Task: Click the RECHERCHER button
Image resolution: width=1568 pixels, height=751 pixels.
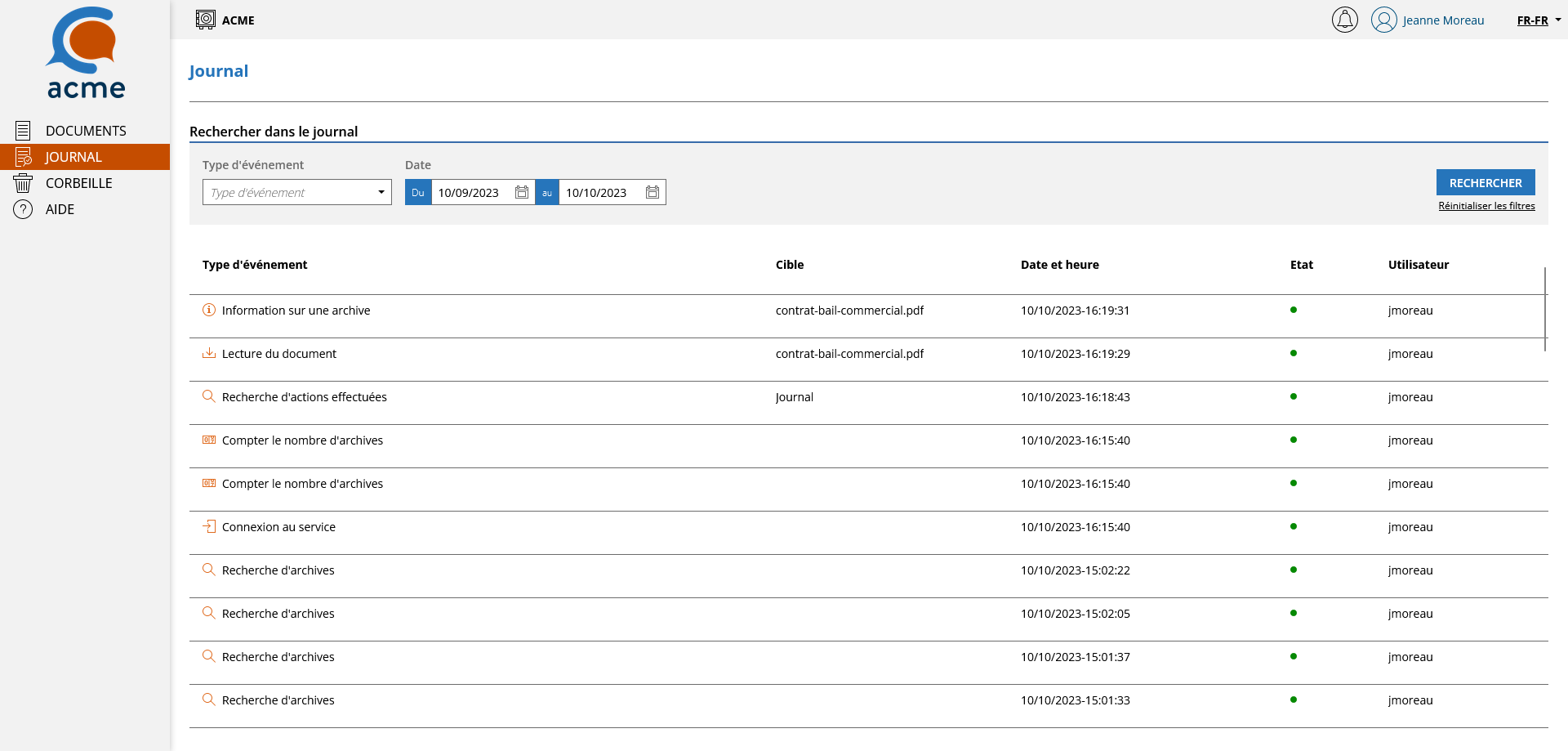Action: (x=1486, y=182)
